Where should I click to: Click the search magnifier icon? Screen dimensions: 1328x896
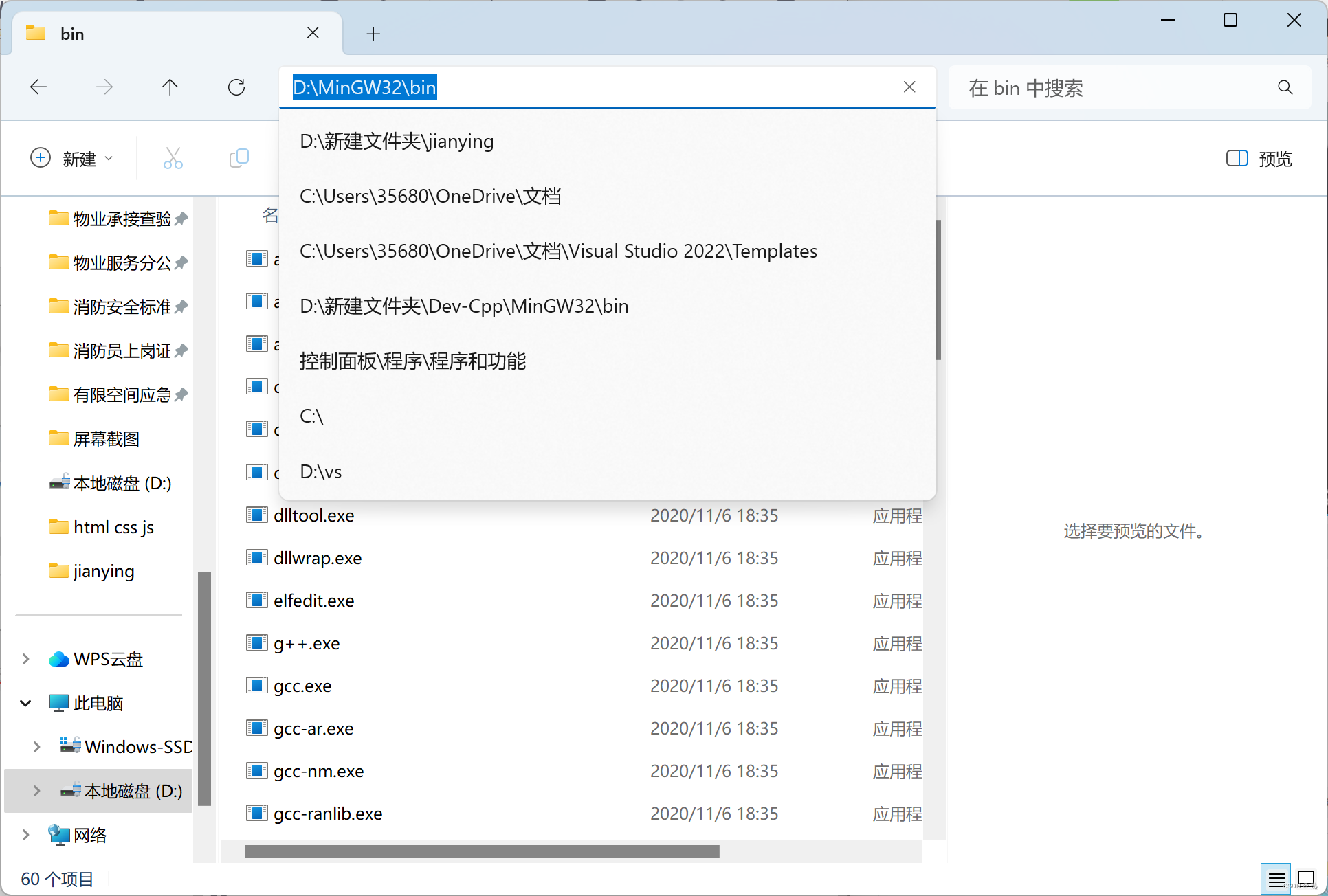pos(1285,87)
